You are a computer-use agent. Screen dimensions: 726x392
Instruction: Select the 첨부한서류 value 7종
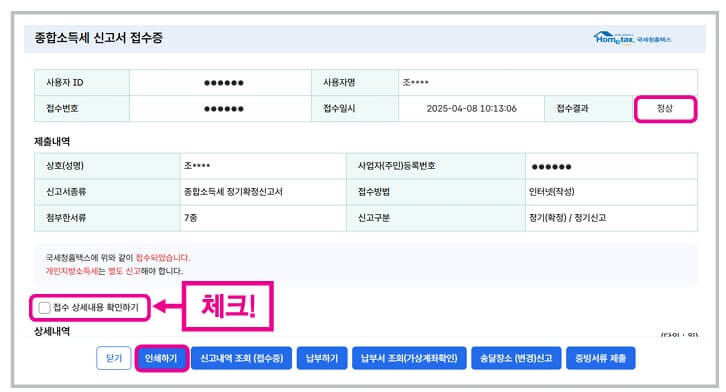pos(190,218)
